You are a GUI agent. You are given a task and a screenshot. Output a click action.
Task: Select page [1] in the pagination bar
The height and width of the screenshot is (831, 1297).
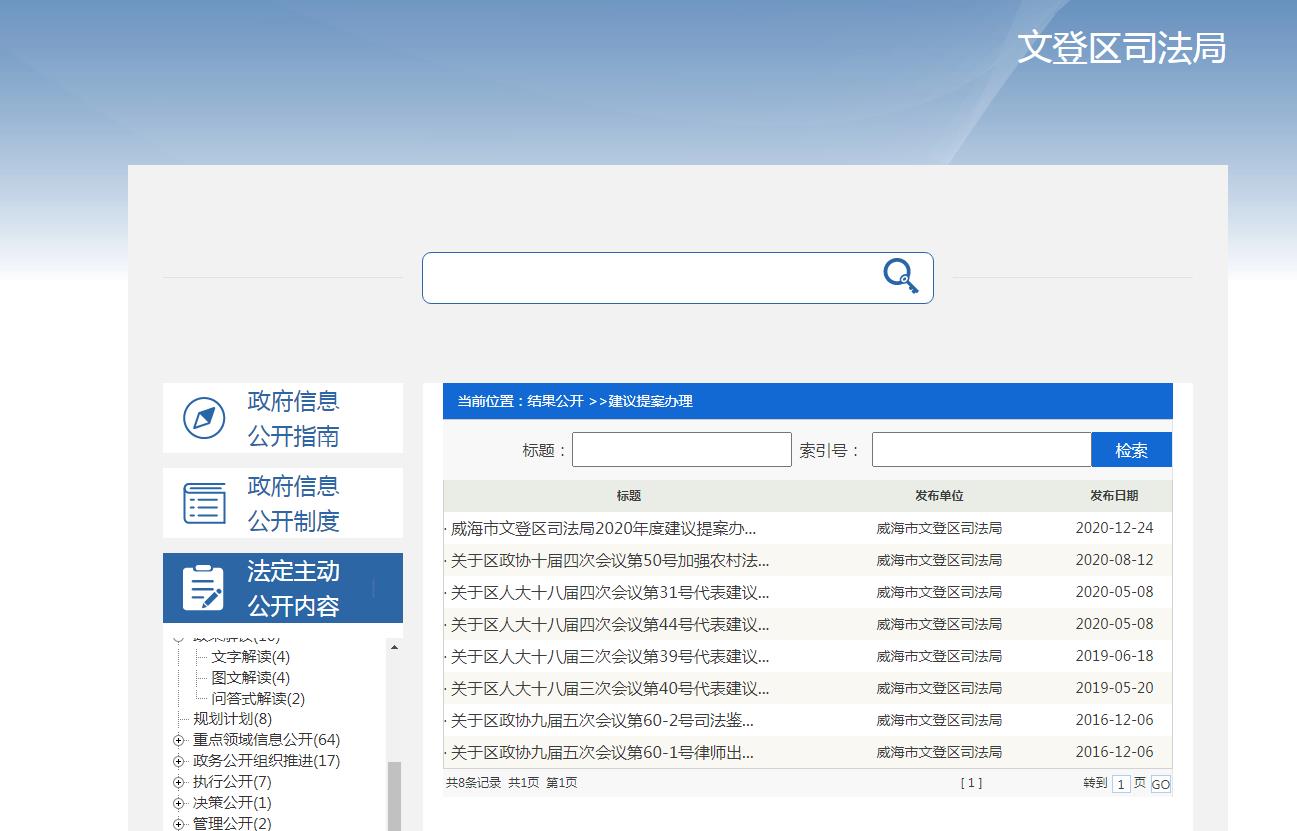(x=971, y=784)
